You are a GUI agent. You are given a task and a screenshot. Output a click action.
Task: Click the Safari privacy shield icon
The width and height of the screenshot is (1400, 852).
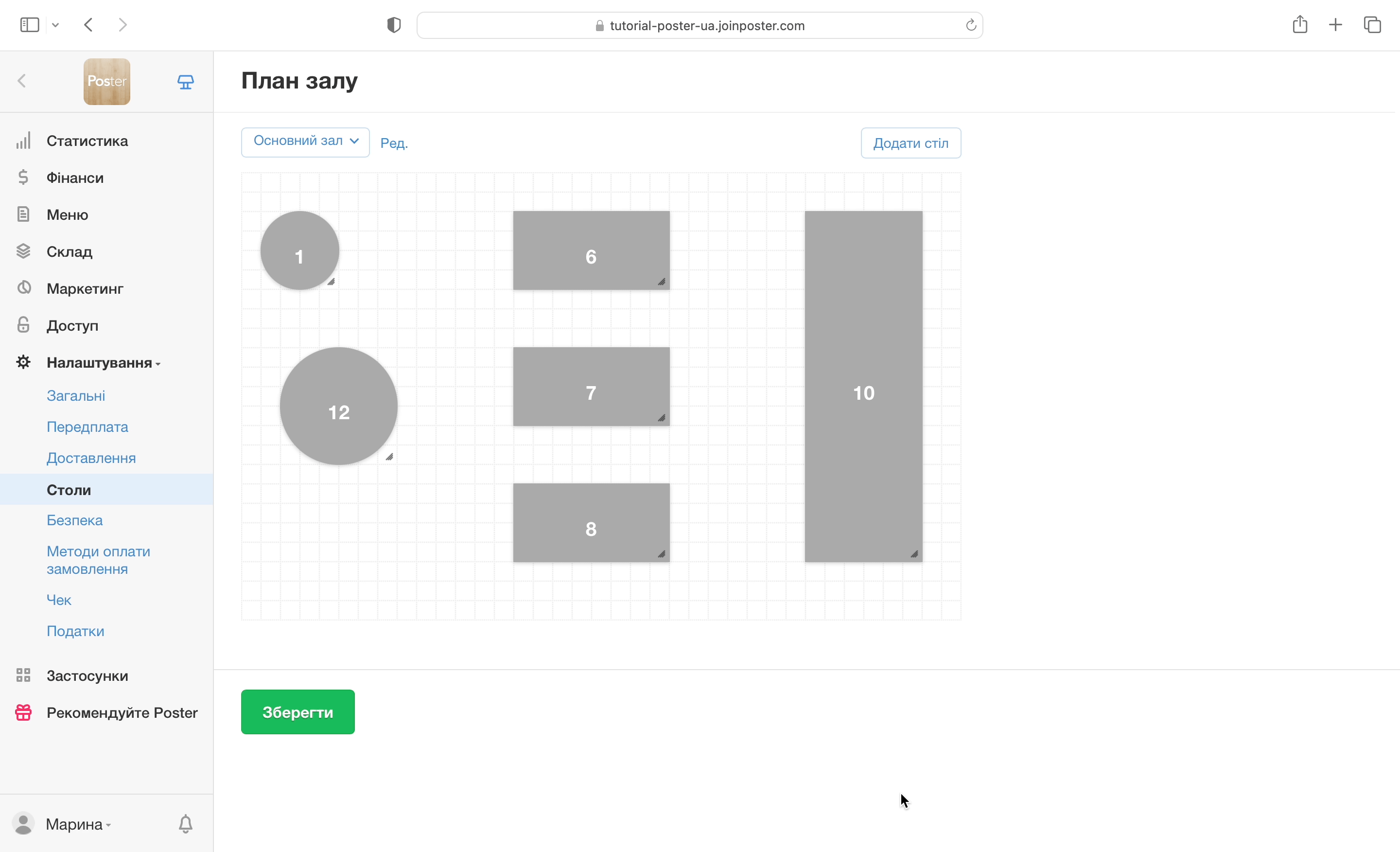[394, 25]
